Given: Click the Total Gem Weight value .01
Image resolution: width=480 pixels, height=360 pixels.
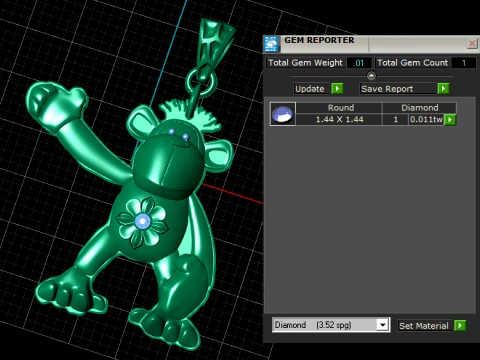Looking at the screenshot, I should [x=359, y=63].
